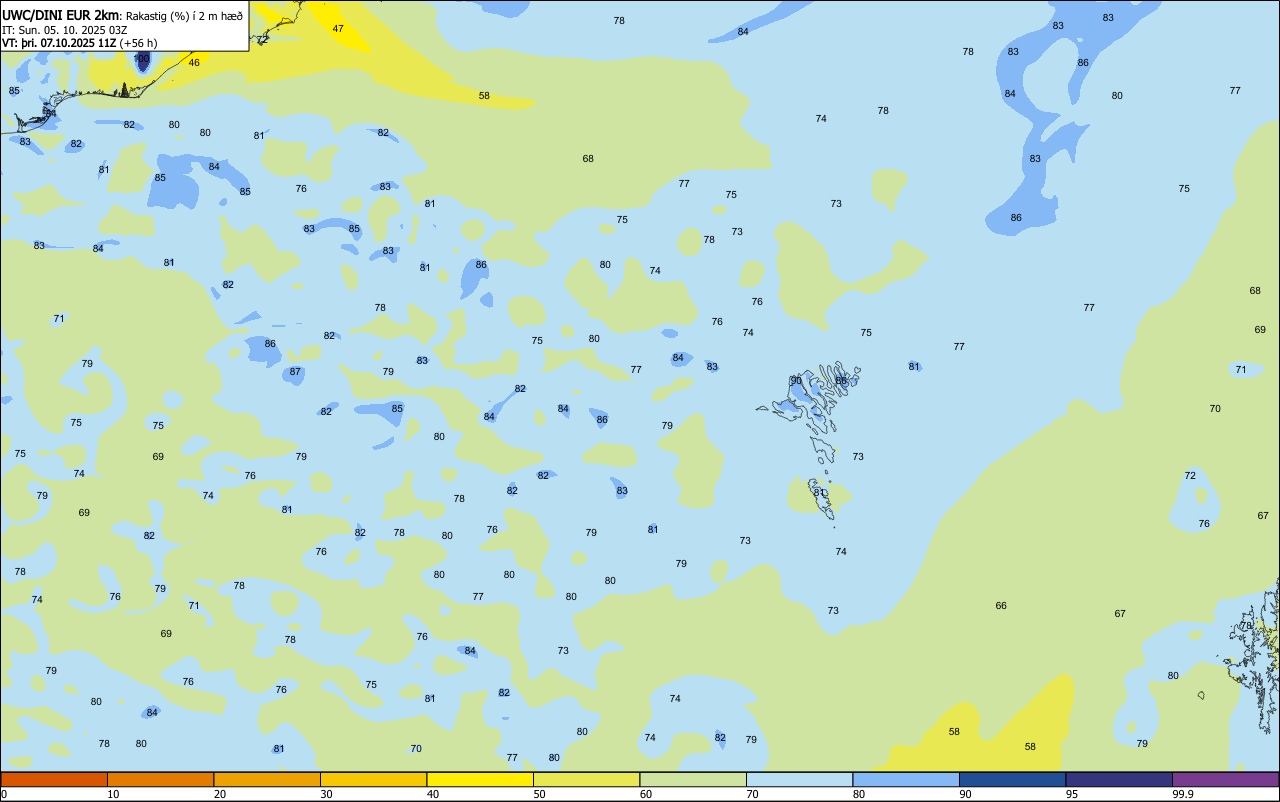Pick the 20–30 legend color swatch
This screenshot has height=802, width=1280.
[x=267, y=779]
